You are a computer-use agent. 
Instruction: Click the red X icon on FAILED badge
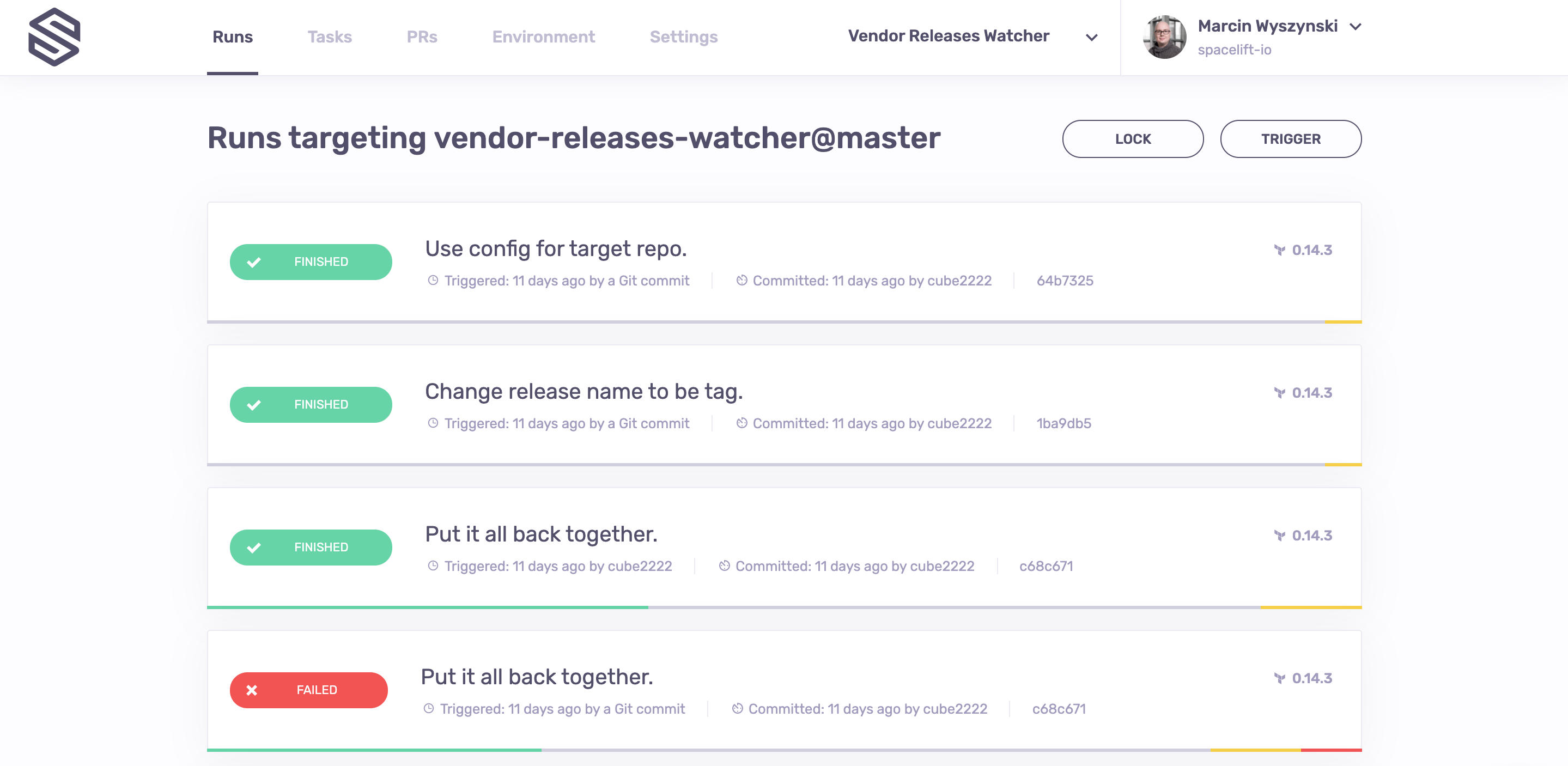(252, 690)
